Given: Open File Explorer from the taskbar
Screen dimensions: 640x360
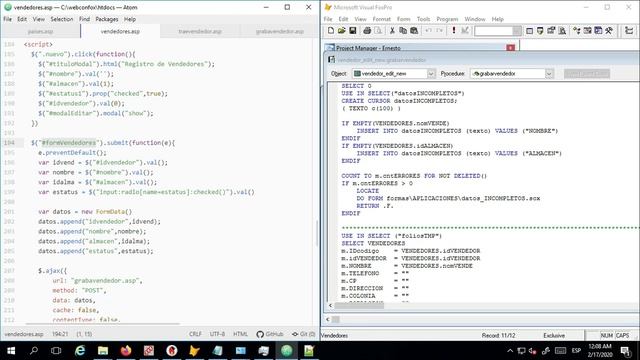Looking at the screenshot, I should click(103, 351).
